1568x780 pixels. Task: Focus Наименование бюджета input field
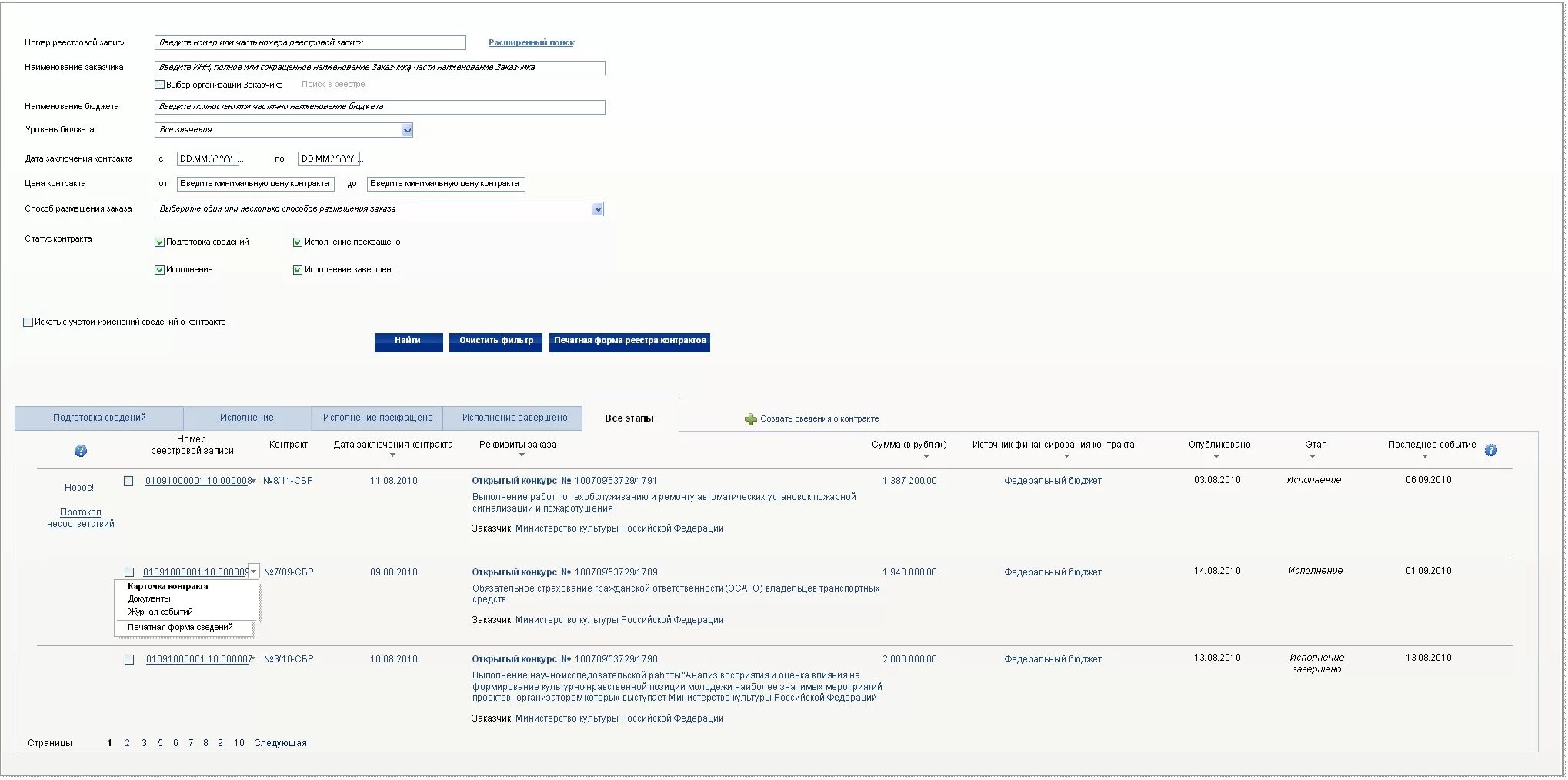click(380, 107)
